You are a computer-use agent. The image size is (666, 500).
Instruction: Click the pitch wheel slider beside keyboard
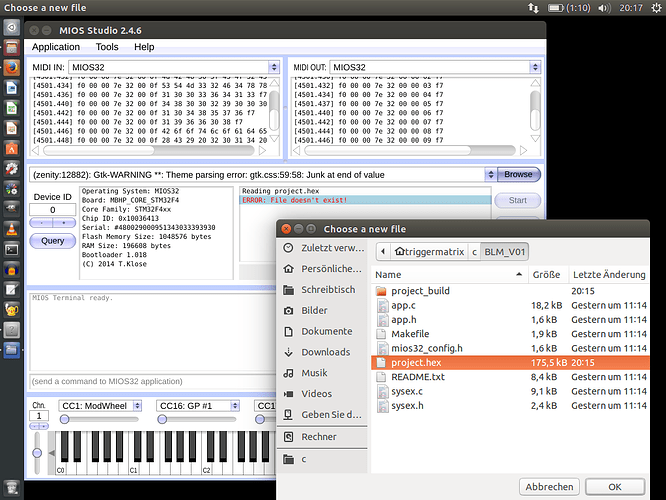pyautogui.click(x=37, y=453)
